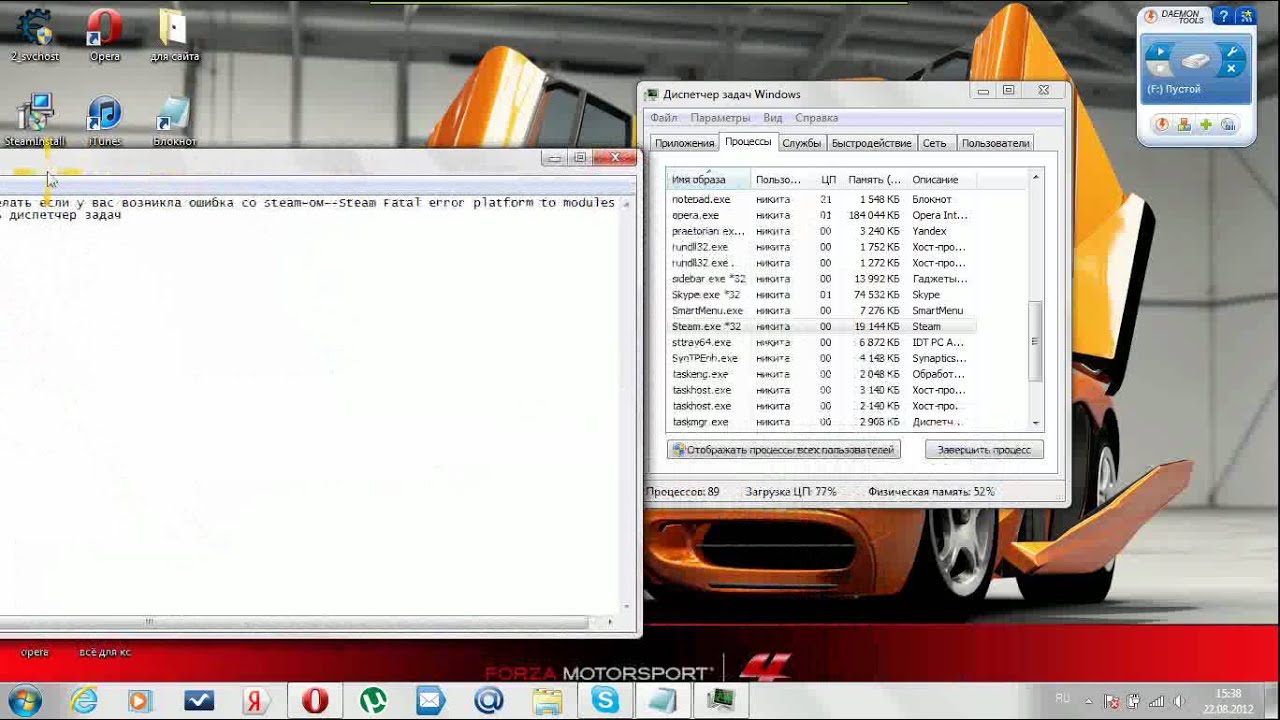Open Skype from the taskbar
Screen dimensions: 1280x720
(605, 700)
